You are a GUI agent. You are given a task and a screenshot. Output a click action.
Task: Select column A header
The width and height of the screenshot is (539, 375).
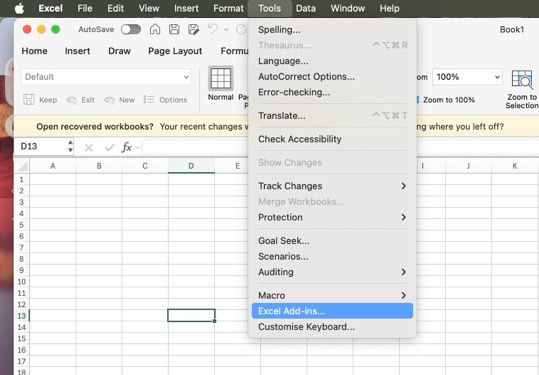tap(53, 166)
